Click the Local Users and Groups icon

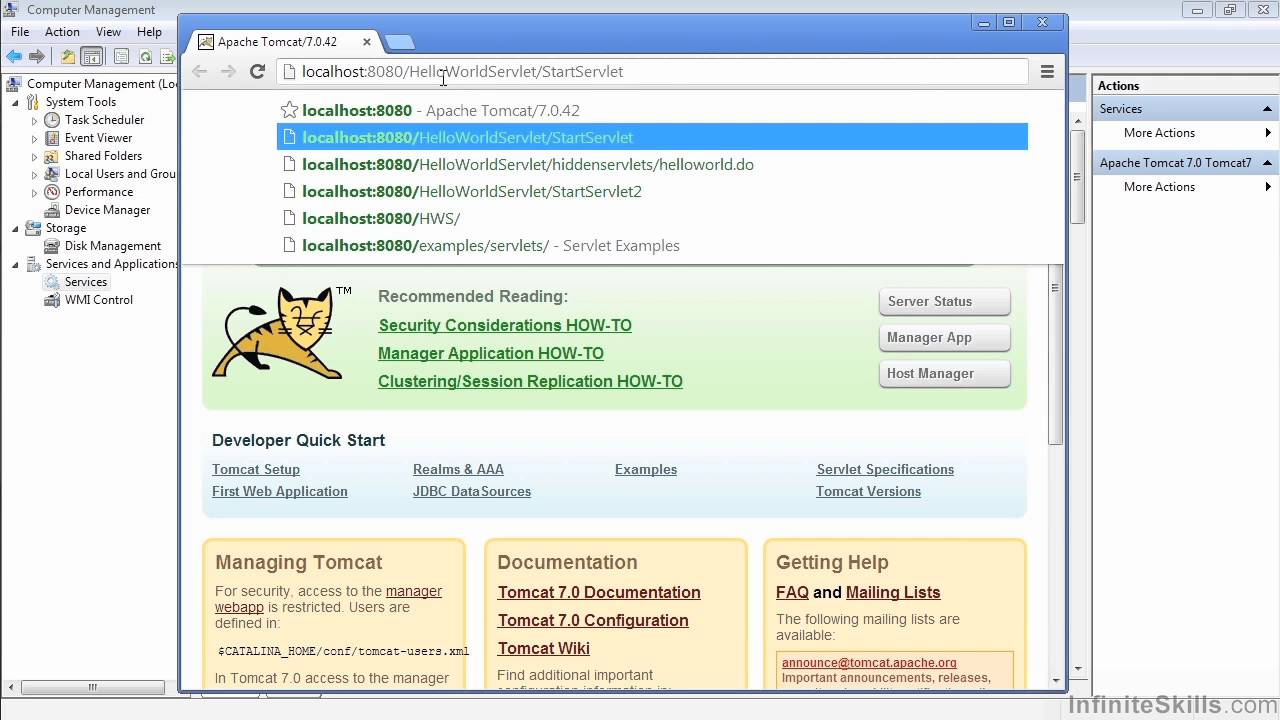coord(52,174)
